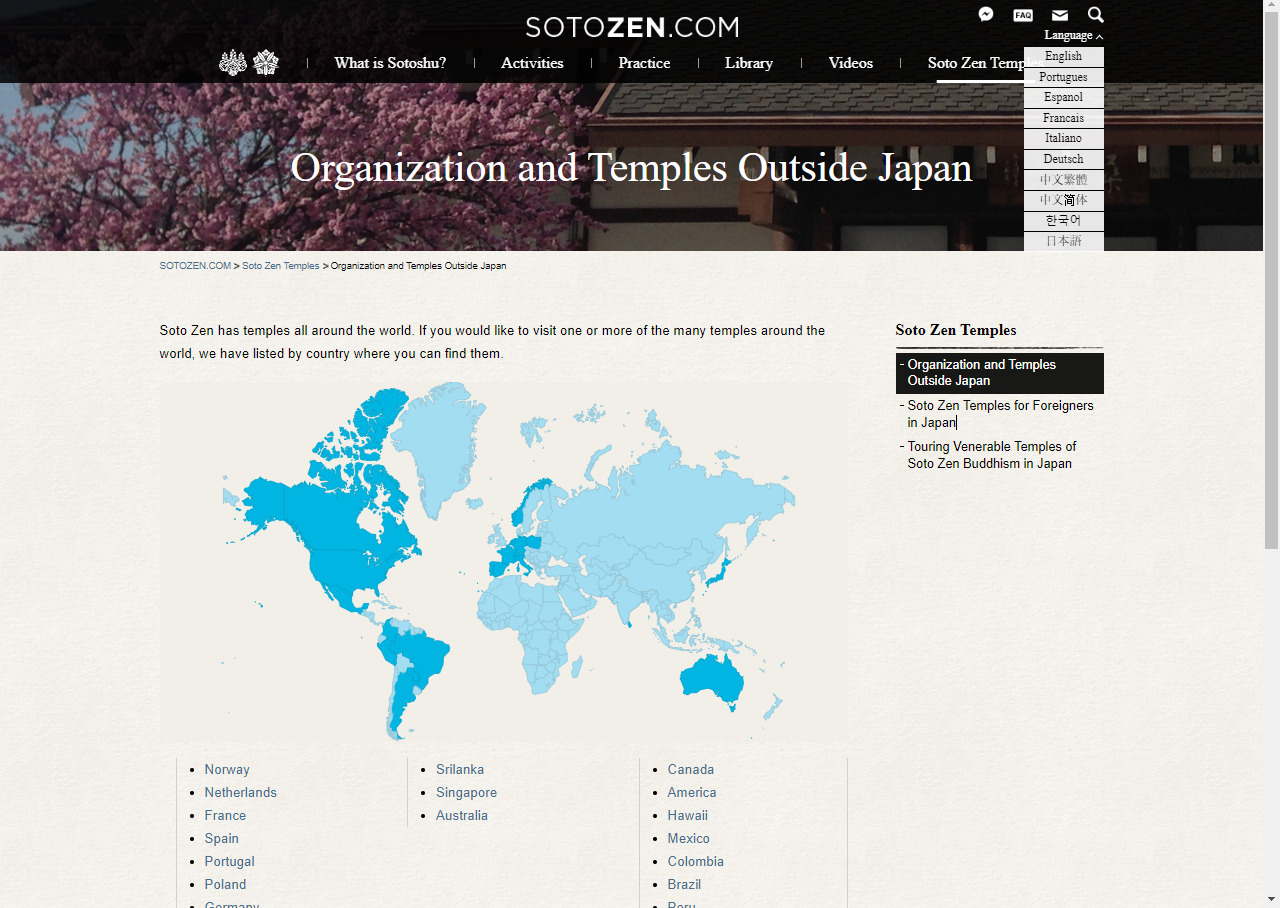Open the Portugal temple link
Viewport: 1280px width, 908px height.
230,861
